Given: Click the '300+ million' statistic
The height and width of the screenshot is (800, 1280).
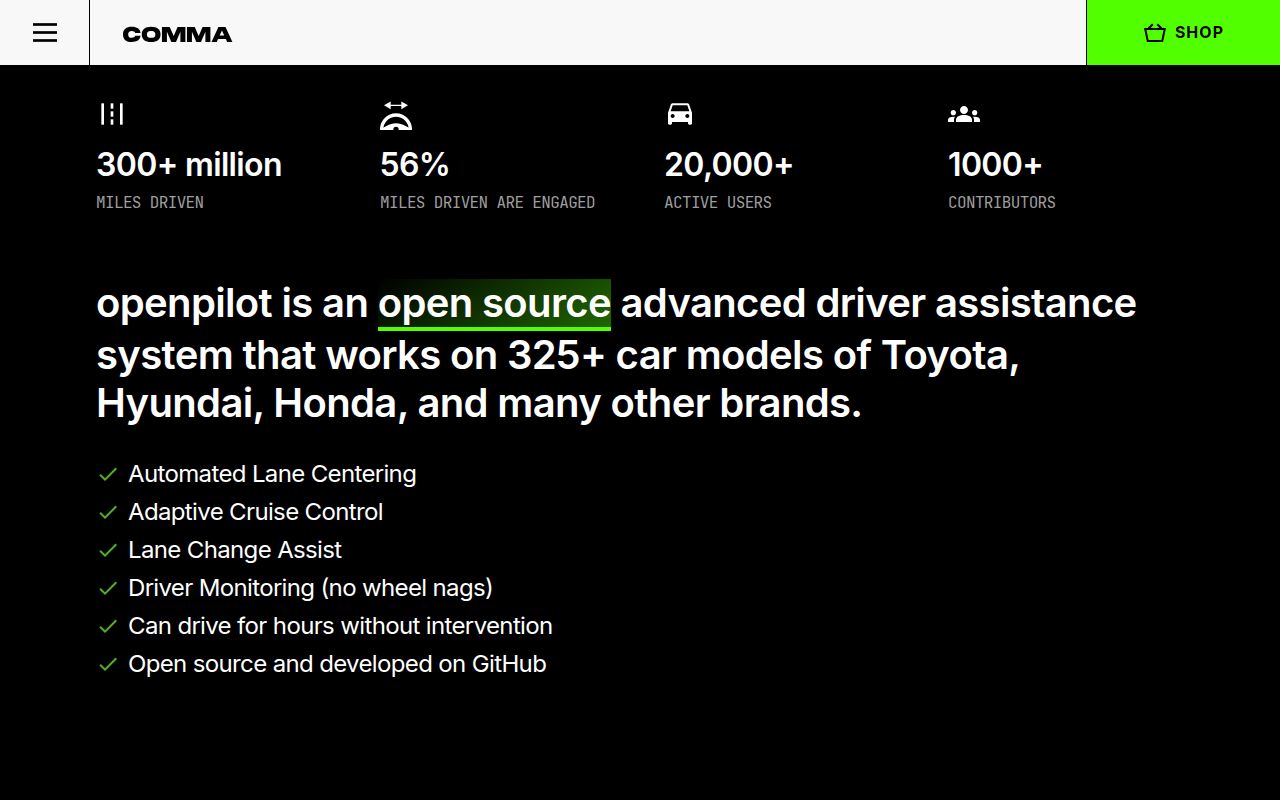Looking at the screenshot, I should click(189, 164).
